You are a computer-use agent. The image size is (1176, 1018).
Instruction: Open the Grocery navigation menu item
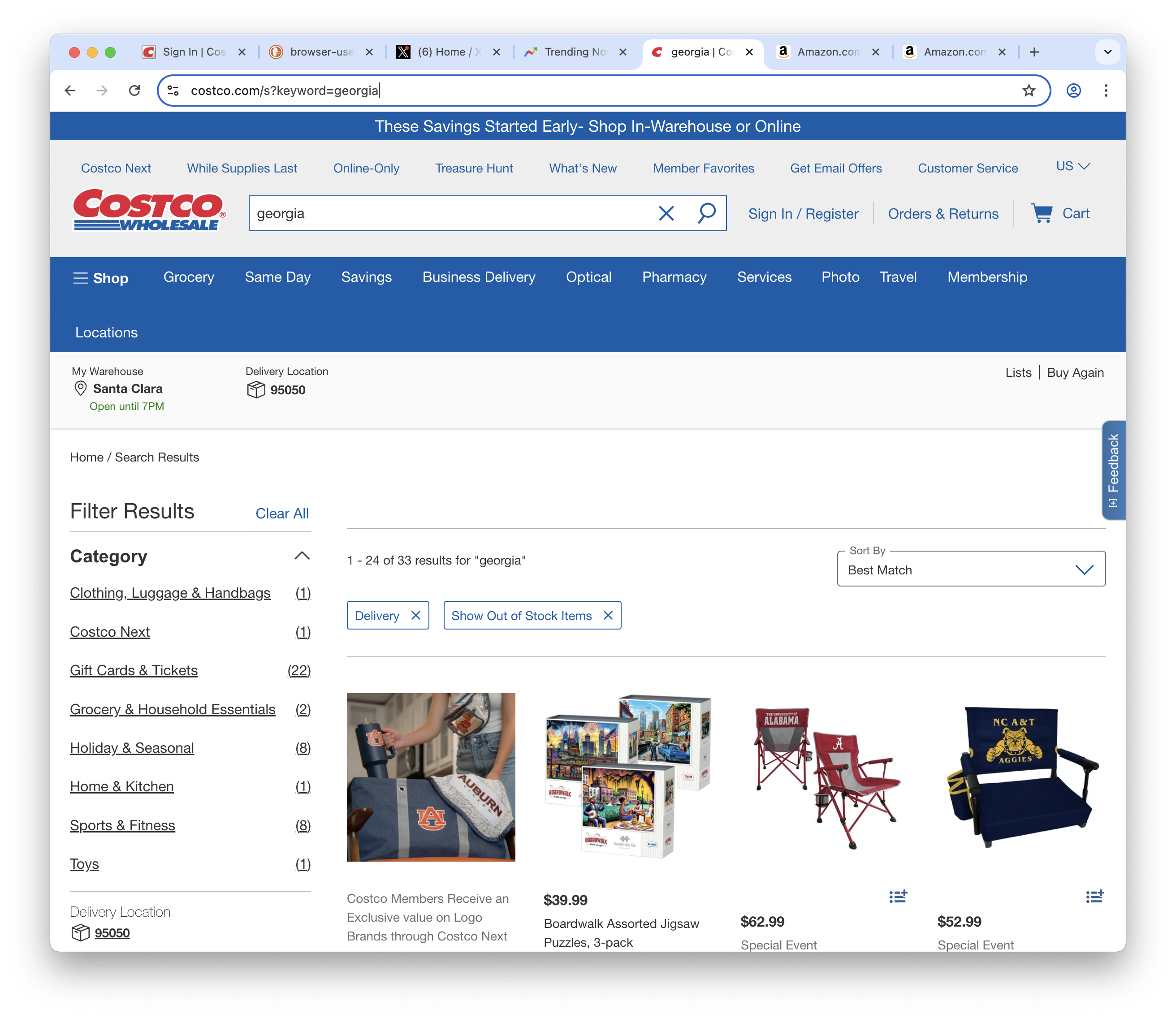tap(189, 277)
